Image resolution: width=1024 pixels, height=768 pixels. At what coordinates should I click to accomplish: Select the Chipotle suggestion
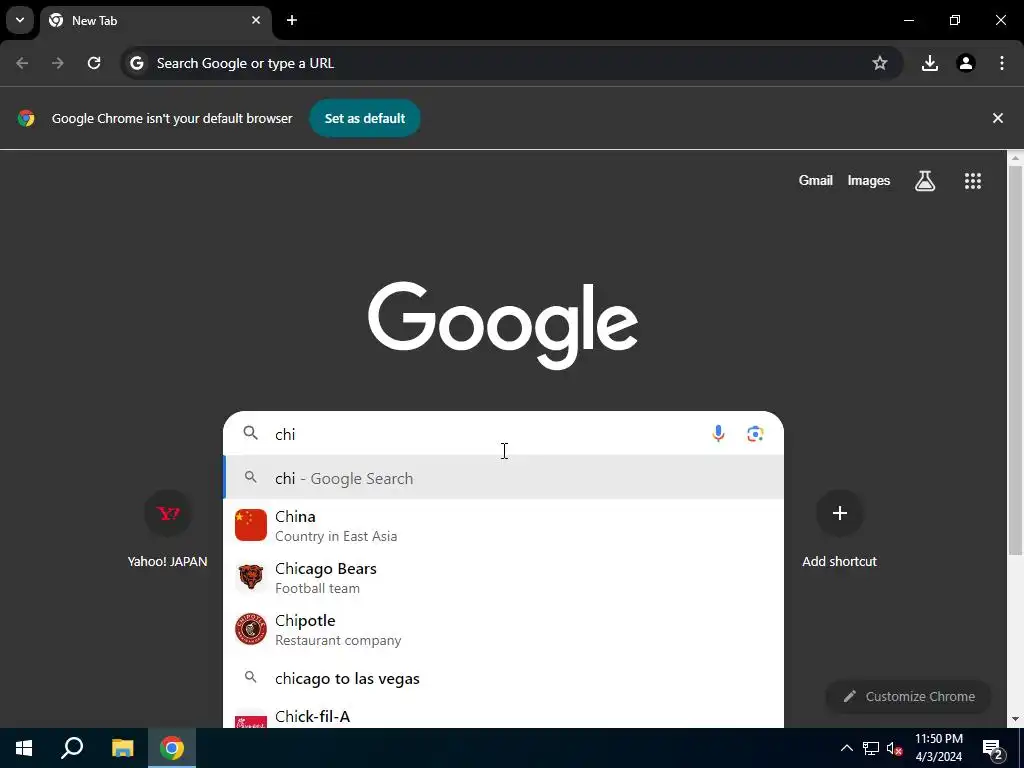click(504, 630)
